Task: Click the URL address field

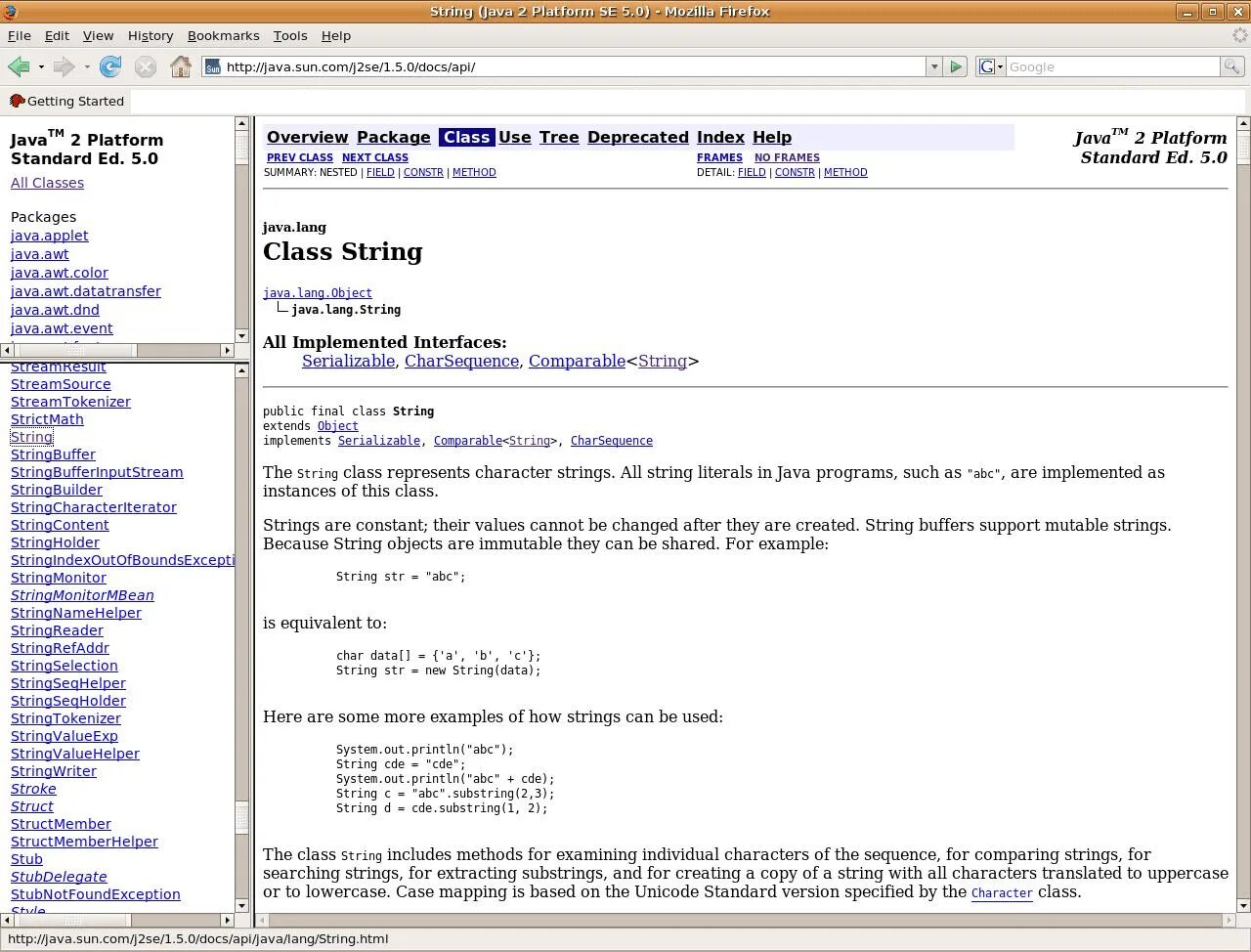Action: 573,66
